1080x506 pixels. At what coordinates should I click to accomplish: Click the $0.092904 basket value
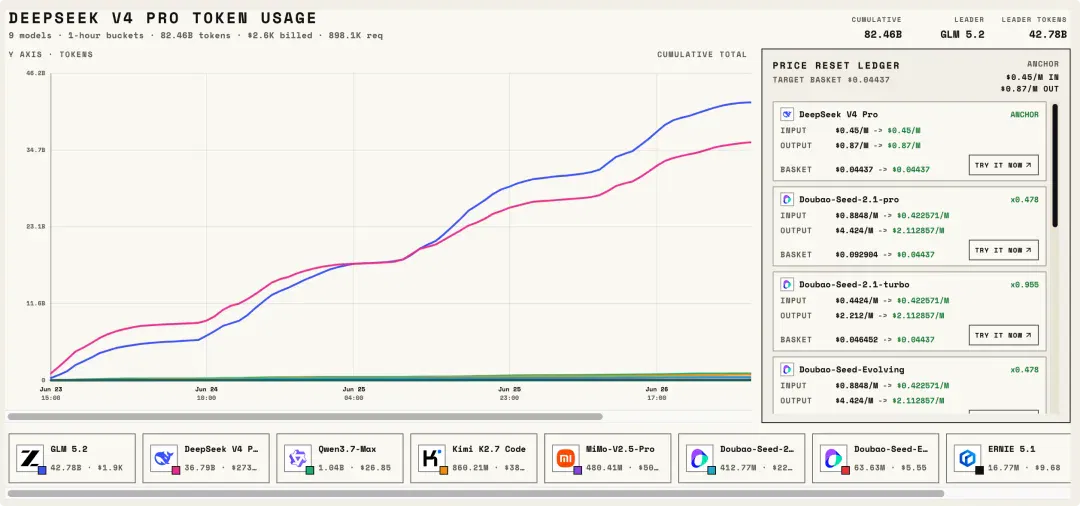857,255
